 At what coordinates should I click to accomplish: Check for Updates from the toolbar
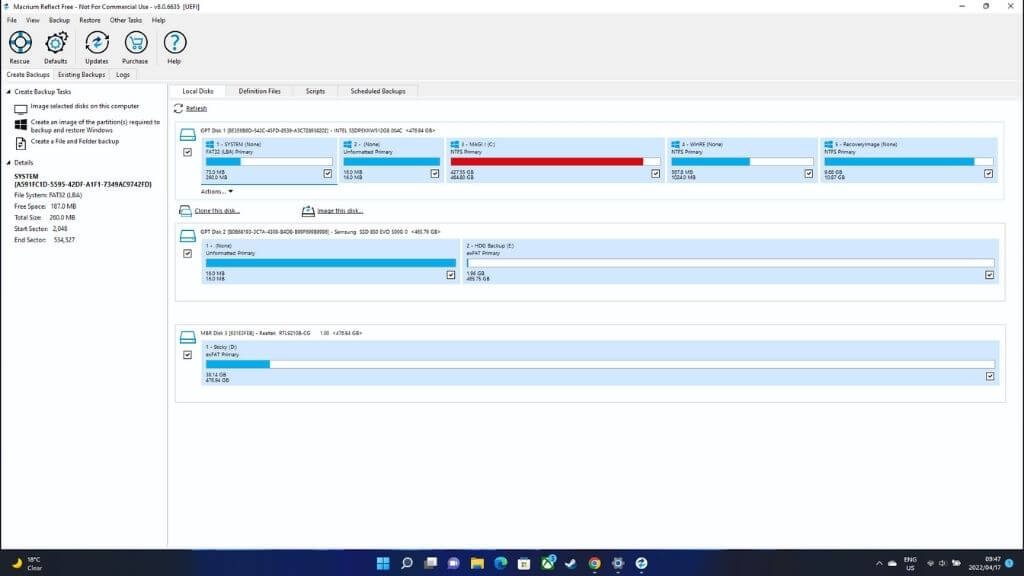[x=97, y=43]
